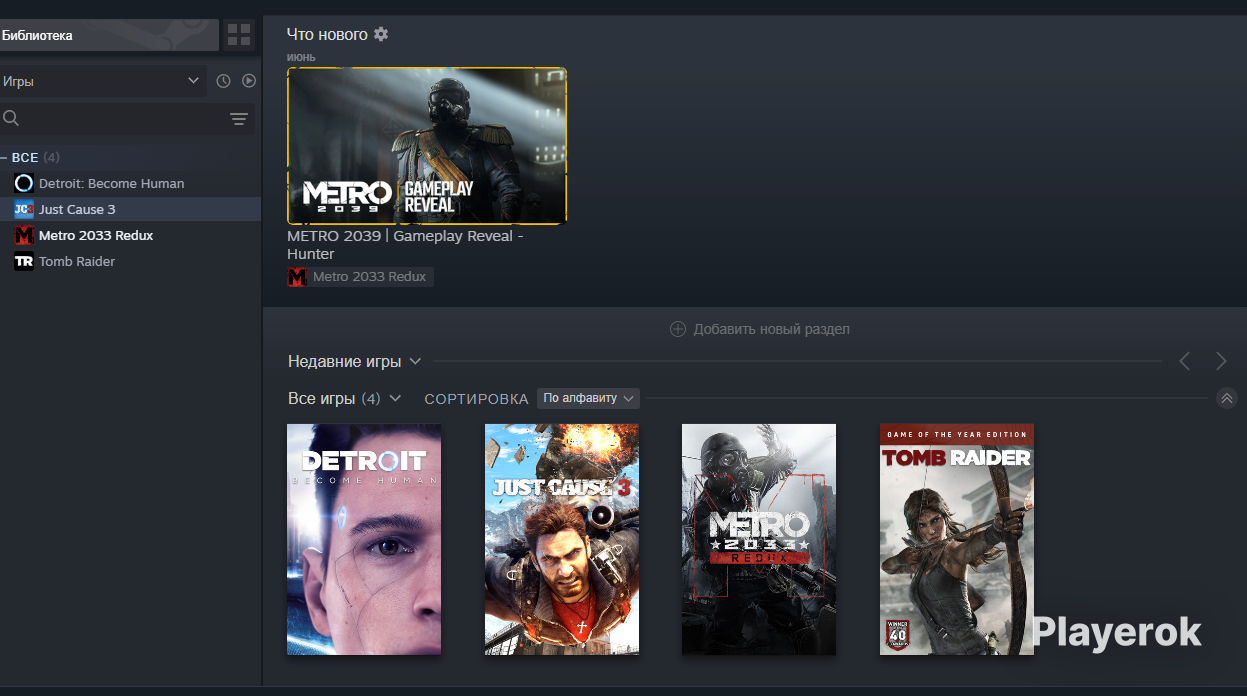
Task: Open the По алфавиту sort dropdown
Action: click(588, 398)
